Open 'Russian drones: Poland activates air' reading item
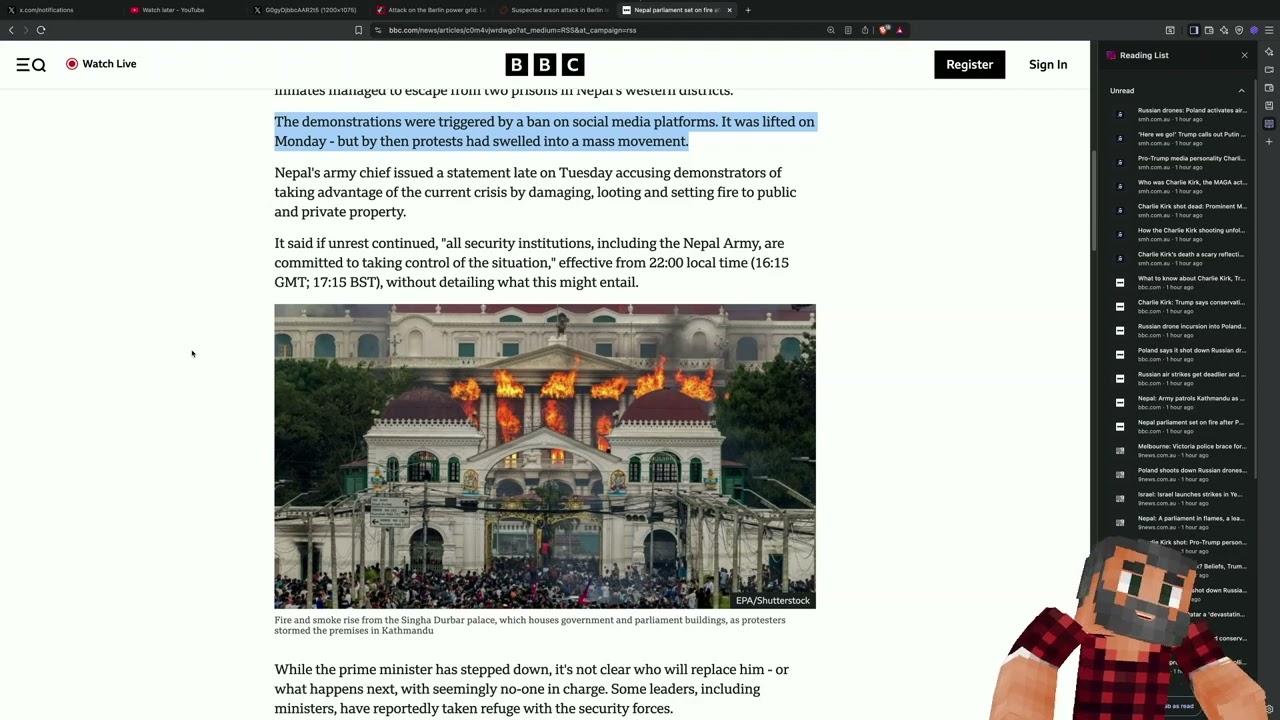This screenshot has width=1280, height=720. pos(1180,115)
